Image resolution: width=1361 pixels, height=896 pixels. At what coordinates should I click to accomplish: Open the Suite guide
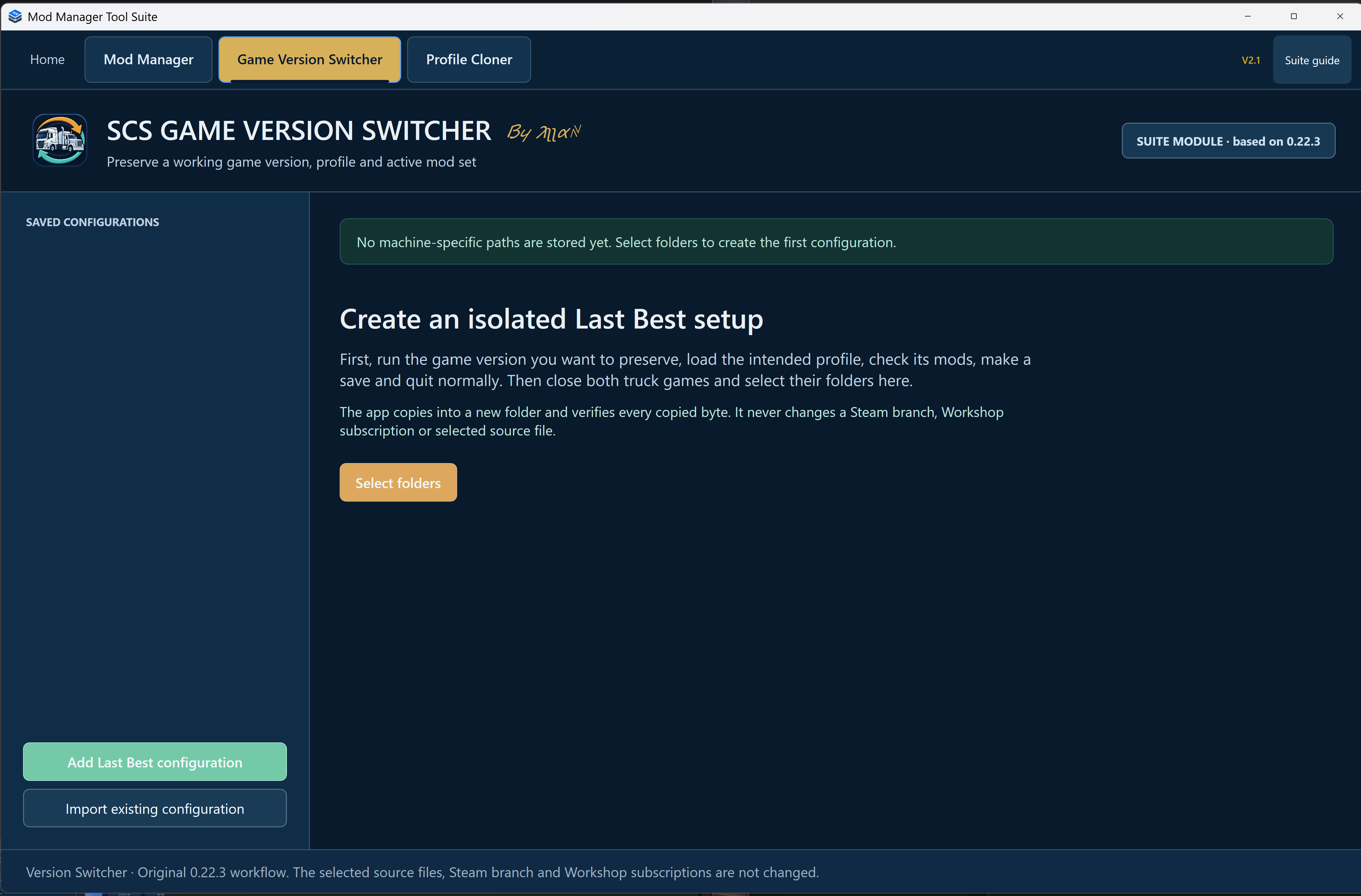(x=1312, y=60)
